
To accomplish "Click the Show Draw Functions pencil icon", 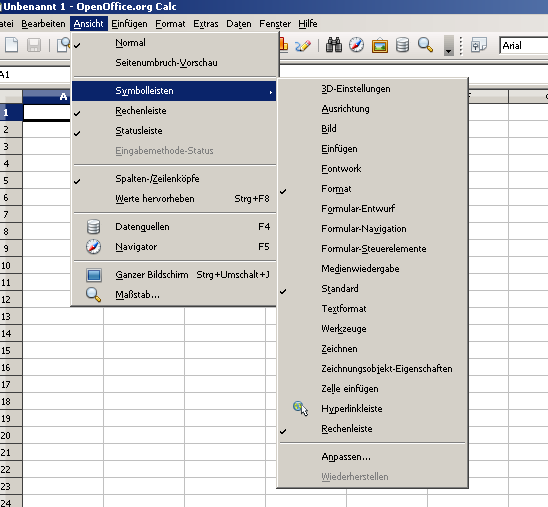I will pos(303,46).
